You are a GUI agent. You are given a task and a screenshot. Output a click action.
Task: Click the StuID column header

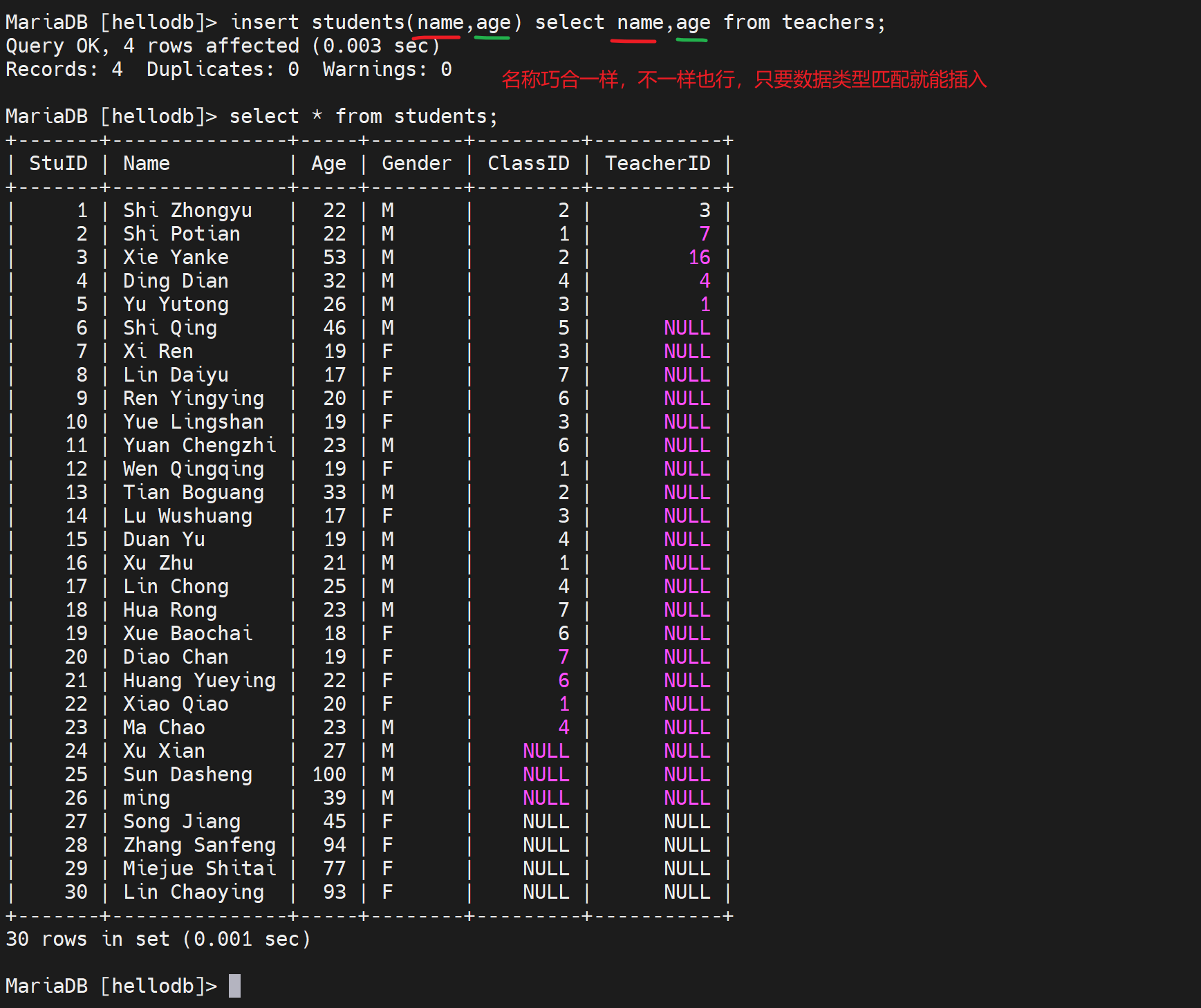click(58, 163)
